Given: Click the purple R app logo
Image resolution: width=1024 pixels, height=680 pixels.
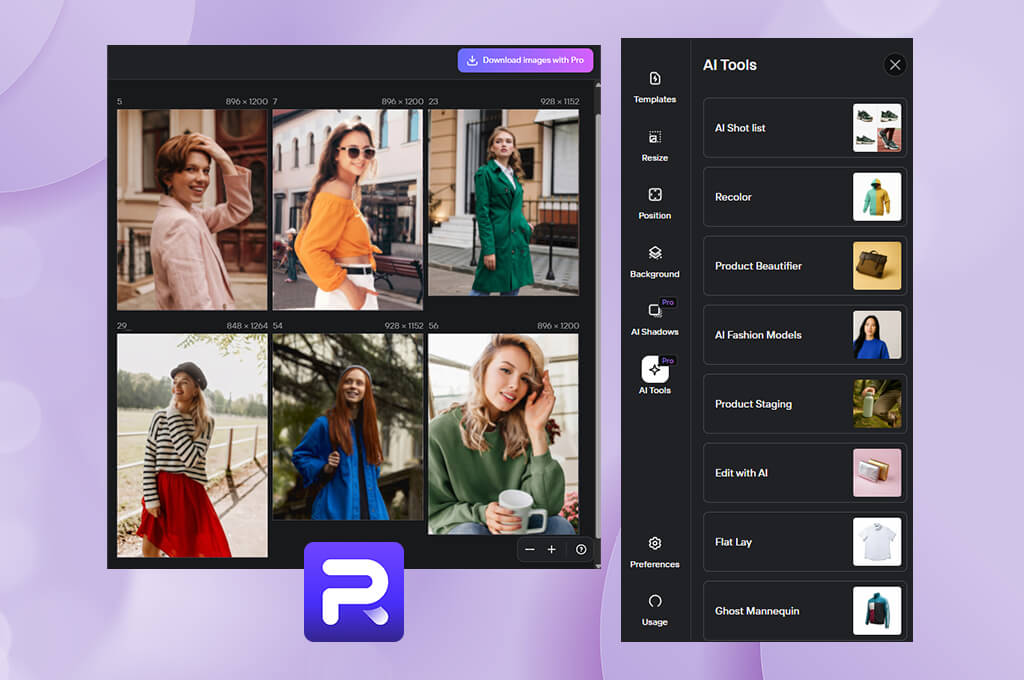Looking at the screenshot, I should point(354,592).
